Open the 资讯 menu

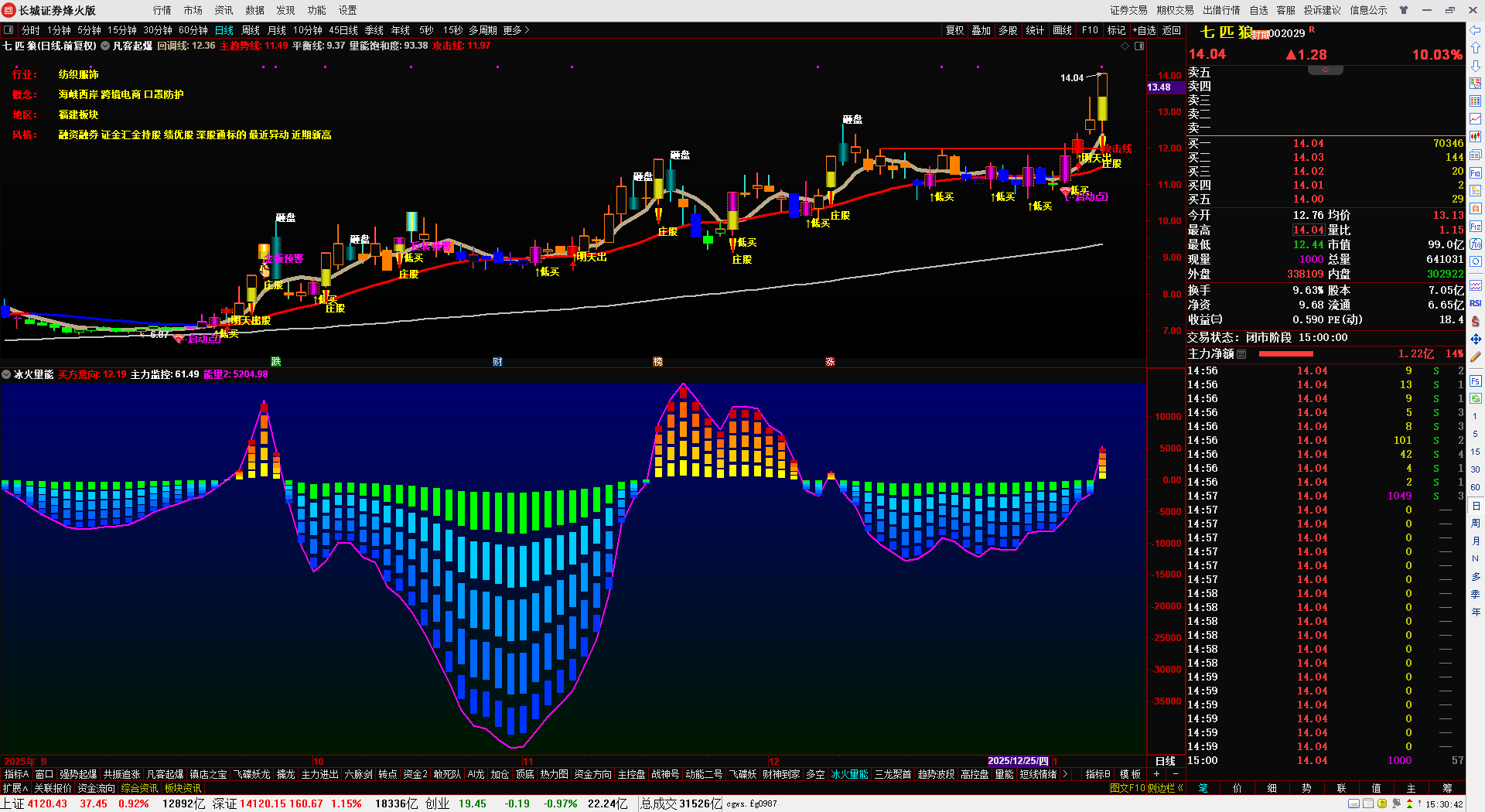[224, 10]
